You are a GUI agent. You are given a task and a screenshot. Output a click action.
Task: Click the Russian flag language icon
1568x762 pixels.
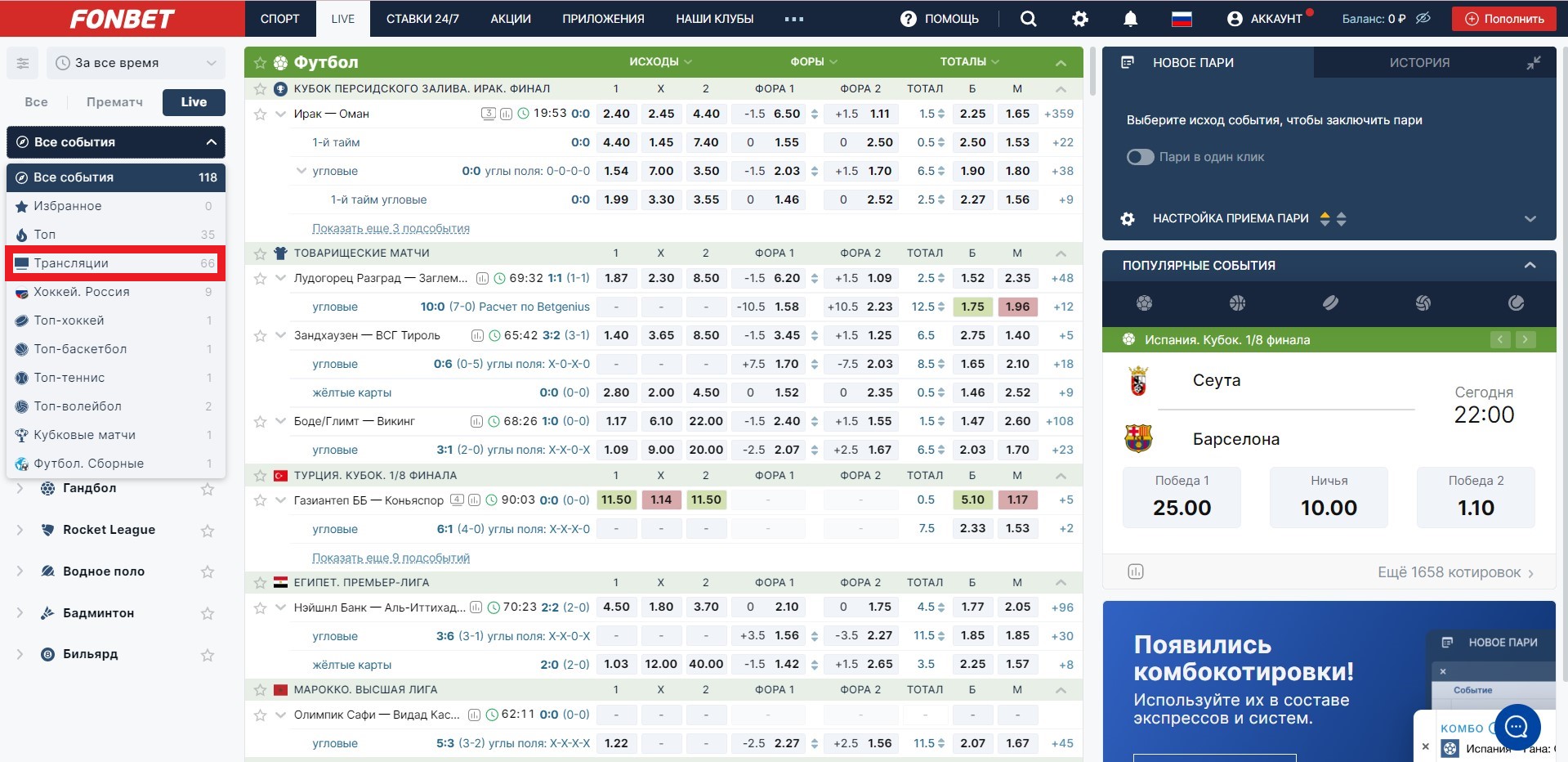1182,19
